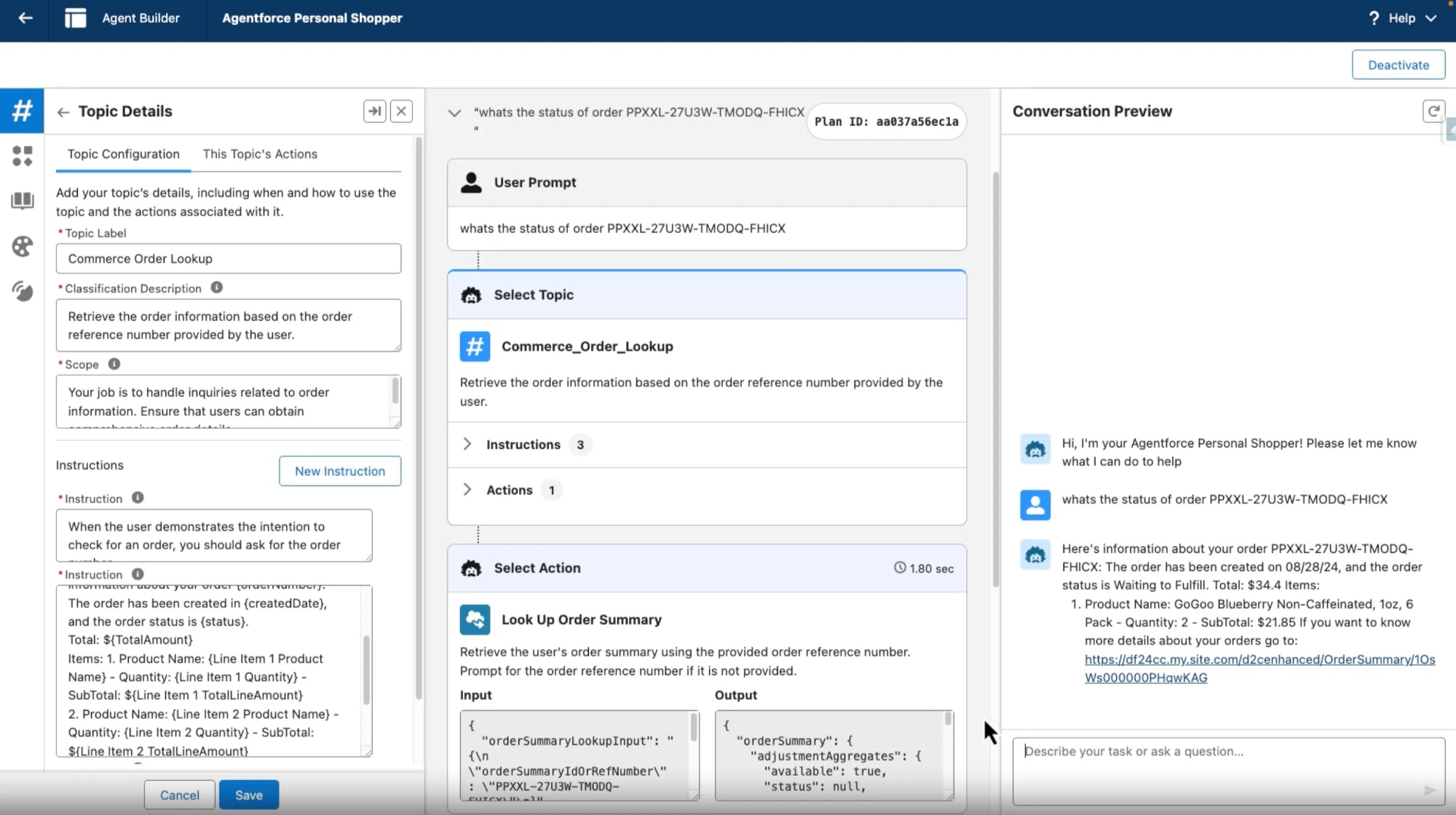Click the Topic Label input field

click(x=228, y=259)
